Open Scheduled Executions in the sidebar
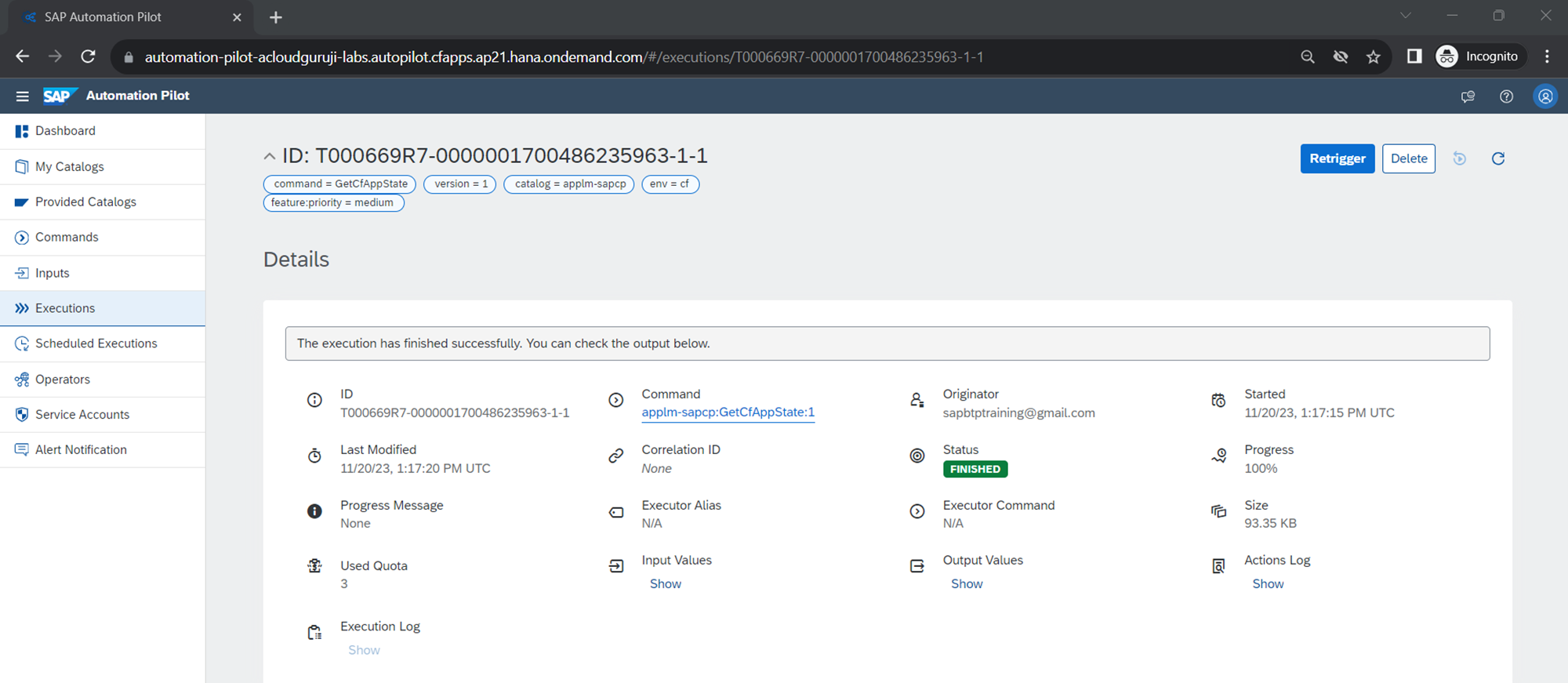The image size is (1568, 683). pos(96,343)
